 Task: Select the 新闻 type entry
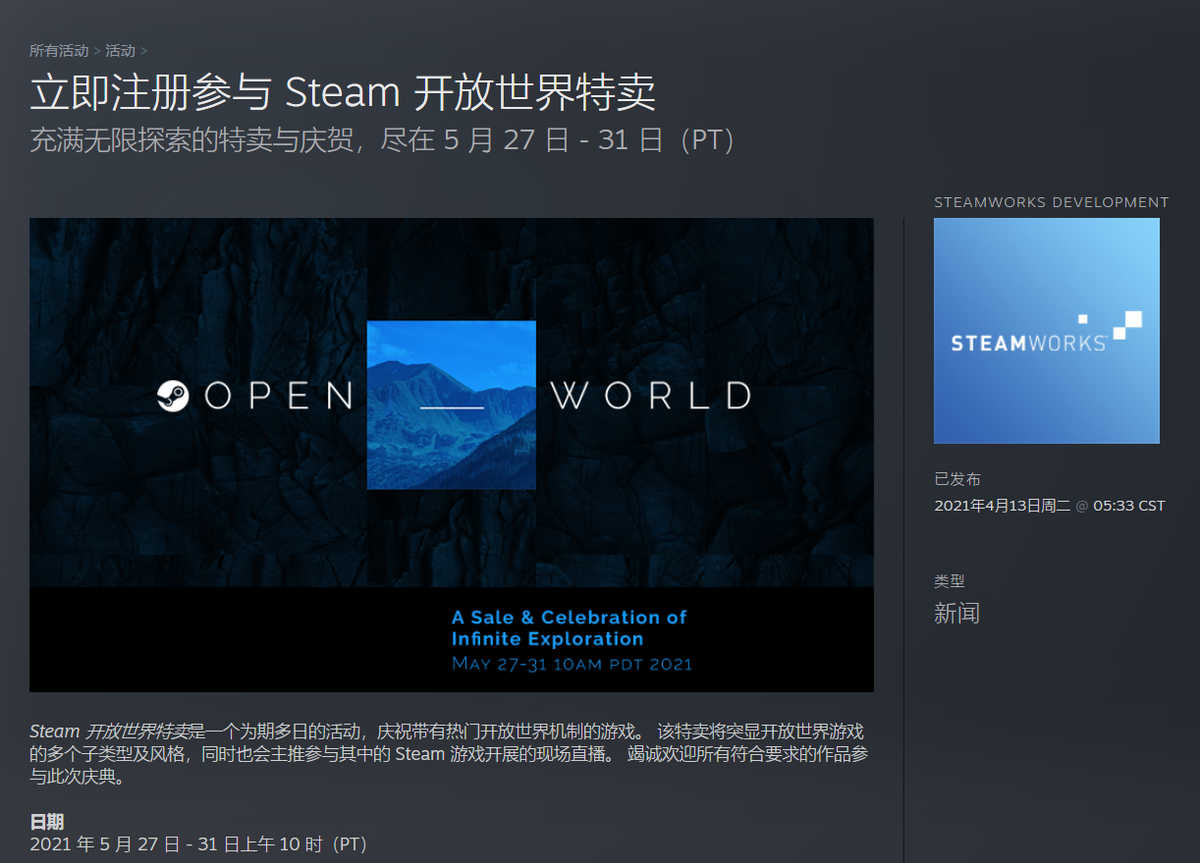click(957, 613)
